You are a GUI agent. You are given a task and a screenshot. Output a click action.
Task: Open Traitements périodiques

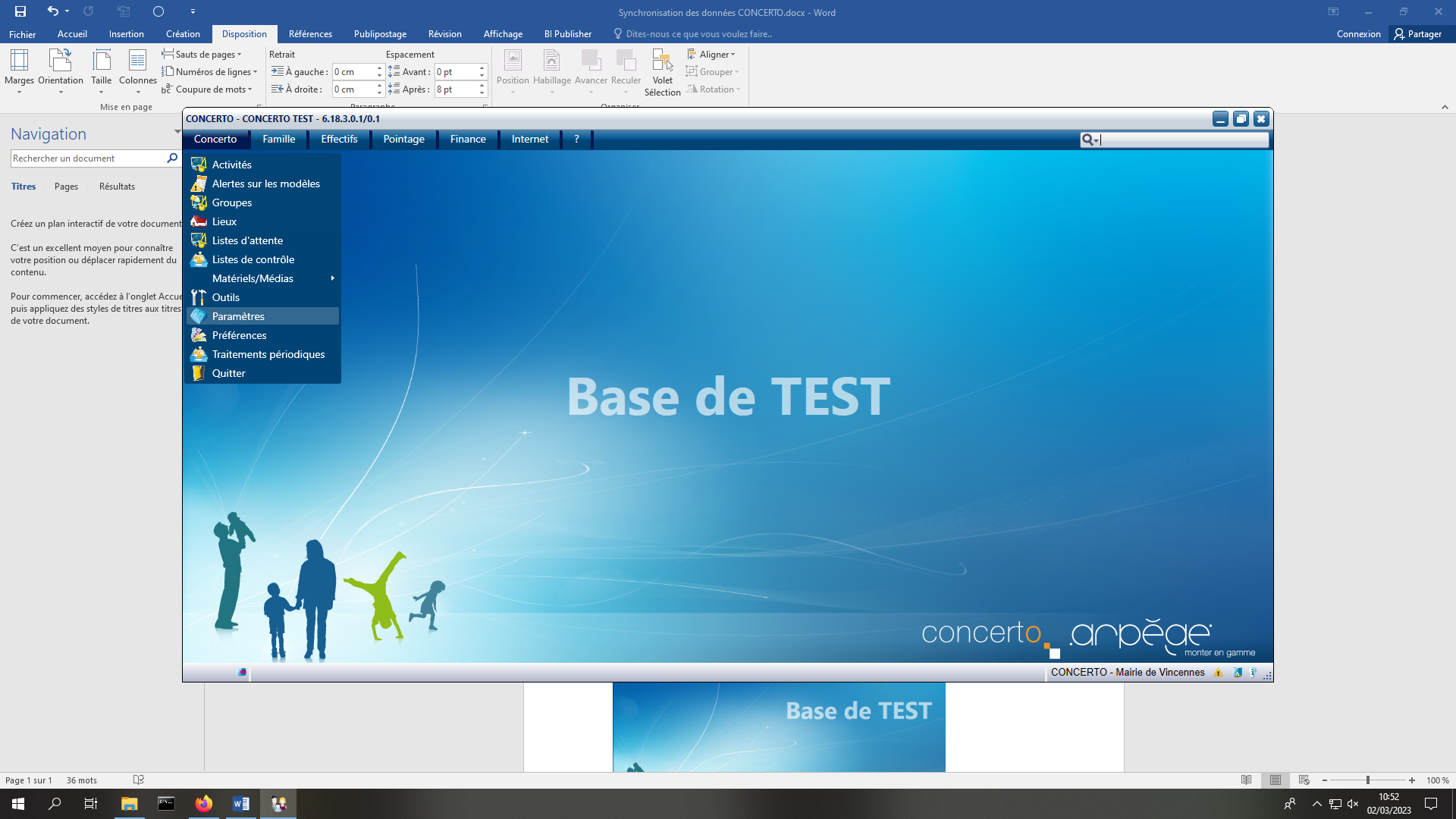pyautogui.click(x=262, y=354)
